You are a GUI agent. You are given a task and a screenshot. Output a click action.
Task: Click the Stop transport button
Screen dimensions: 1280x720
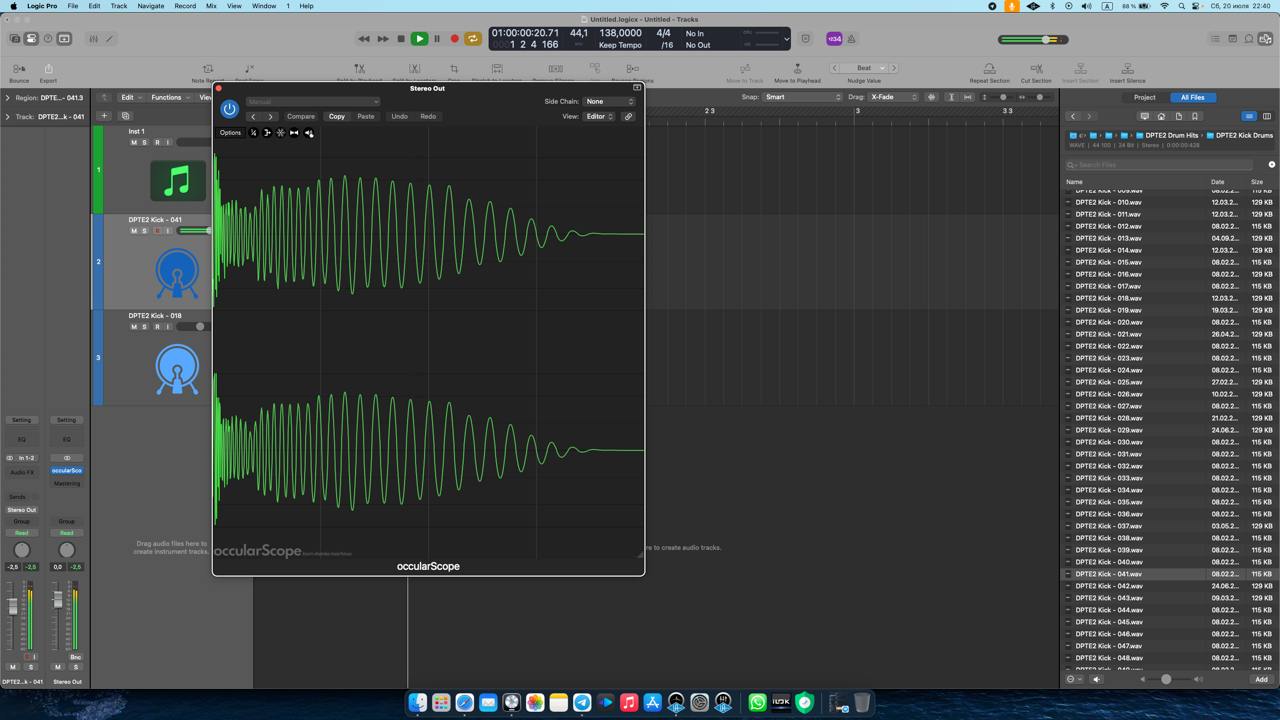pos(401,39)
